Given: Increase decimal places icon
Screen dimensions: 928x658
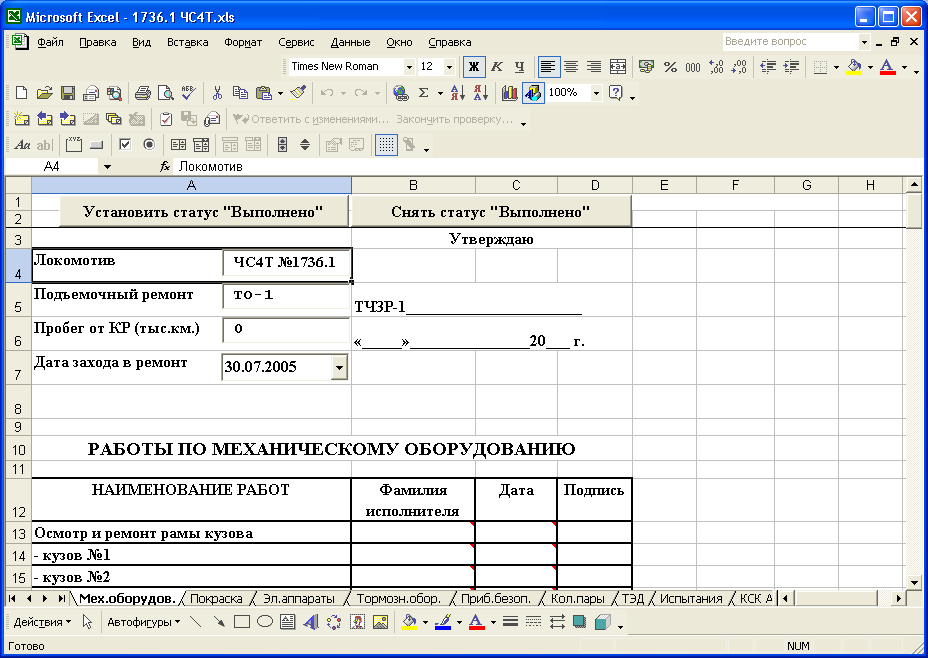Looking at the screenshot, I should (716, 66).
